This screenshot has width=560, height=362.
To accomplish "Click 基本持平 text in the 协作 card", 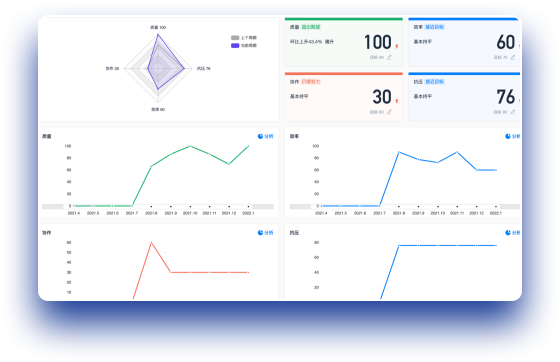I will coord(299,96).
